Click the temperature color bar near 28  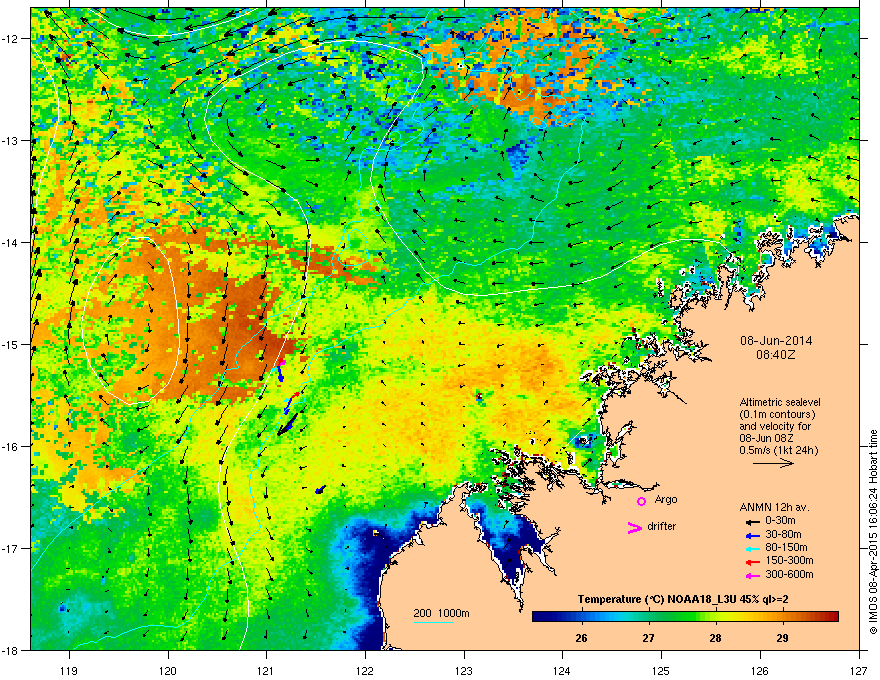click(x=715, y=617)
